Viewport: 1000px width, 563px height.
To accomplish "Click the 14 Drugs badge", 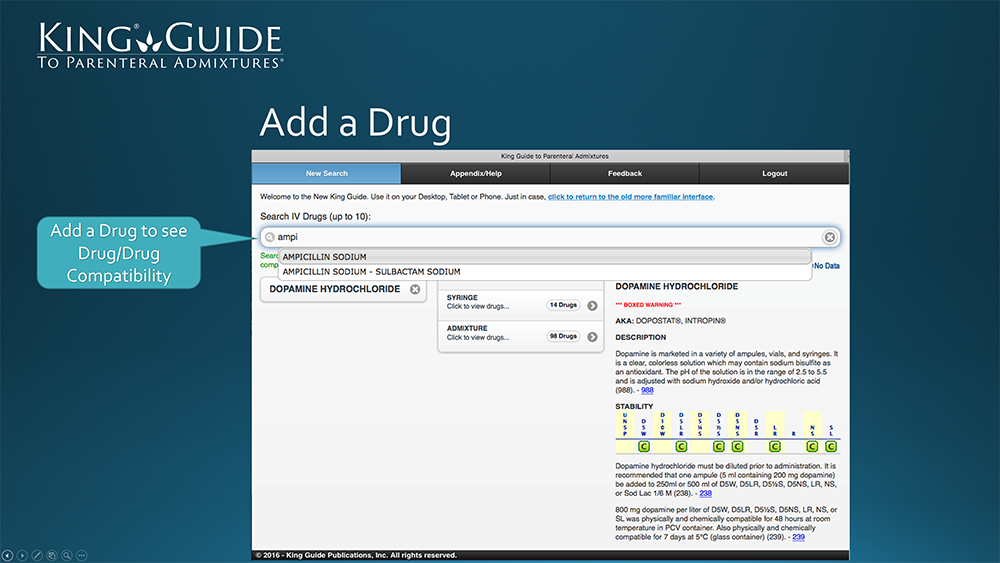I will point(563,305).
